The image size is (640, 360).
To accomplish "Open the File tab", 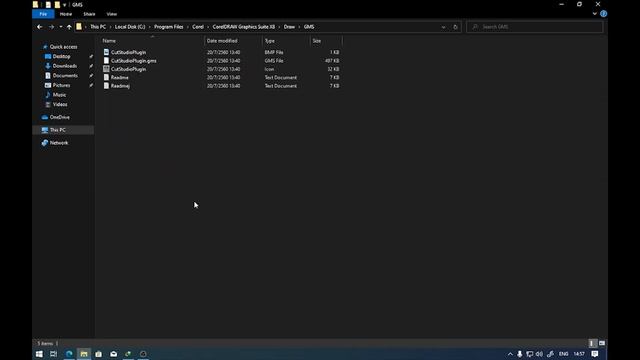I will tap(43, 14).
